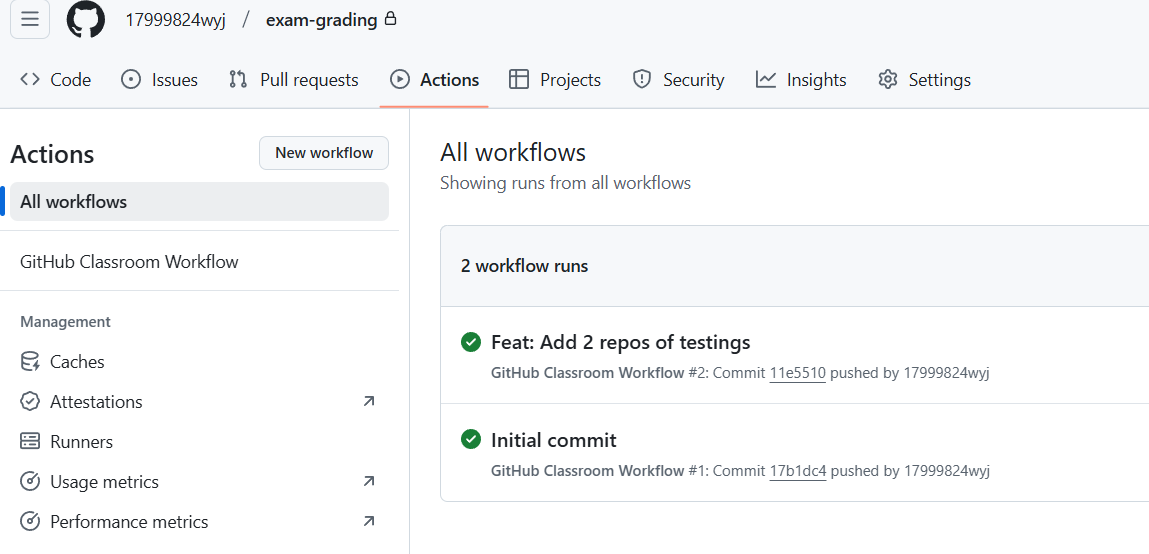Click Usage metrics external link arrow

pos(368,482)
